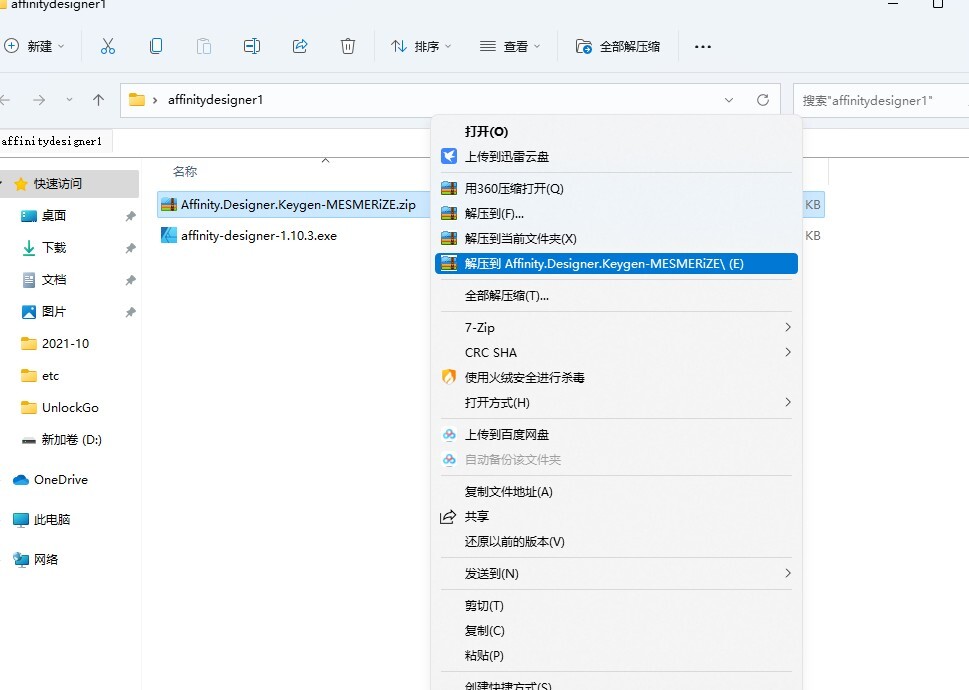Choose 使用火绒安全进行杀毒 menu entry

(524, 377)
